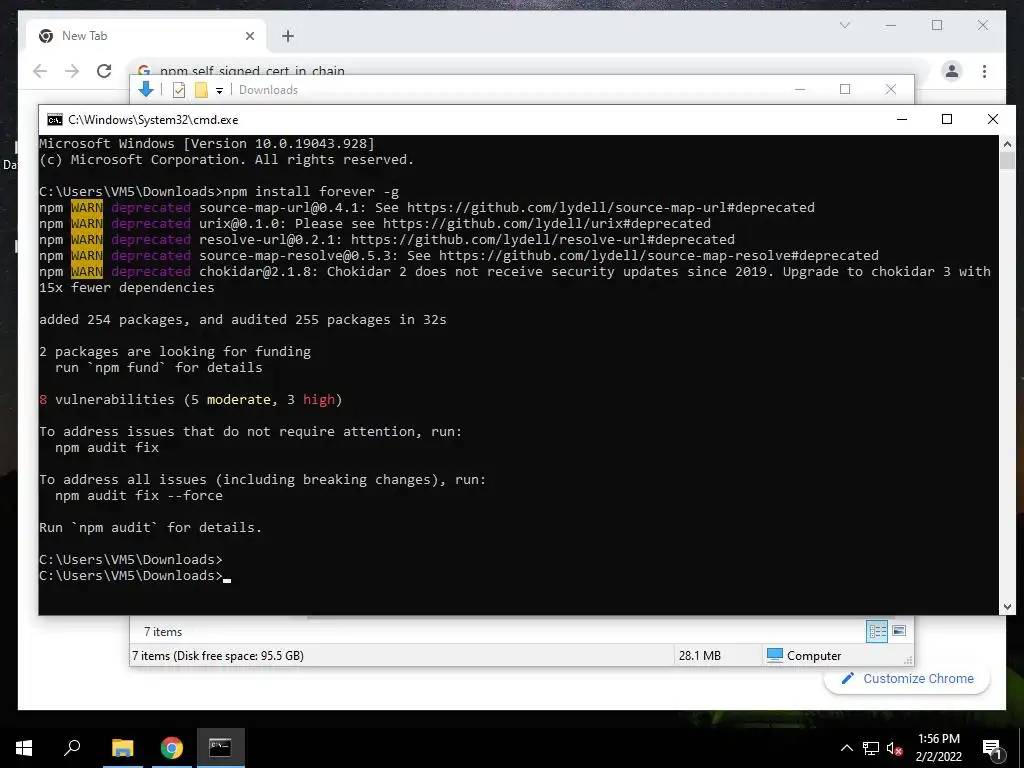
Task: Switch Downloads window to details view
Action: [x=877, y=631]
